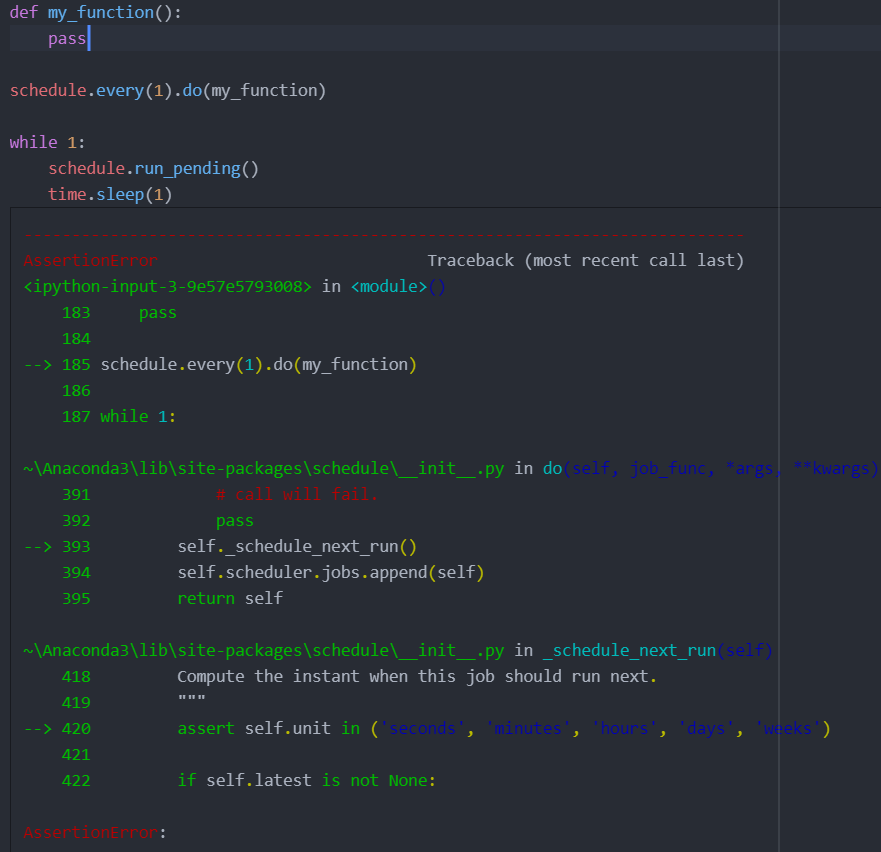Click the red 'AssertionError' traceback header
Viewport: 881px width, 852px height.
[90, 261]
